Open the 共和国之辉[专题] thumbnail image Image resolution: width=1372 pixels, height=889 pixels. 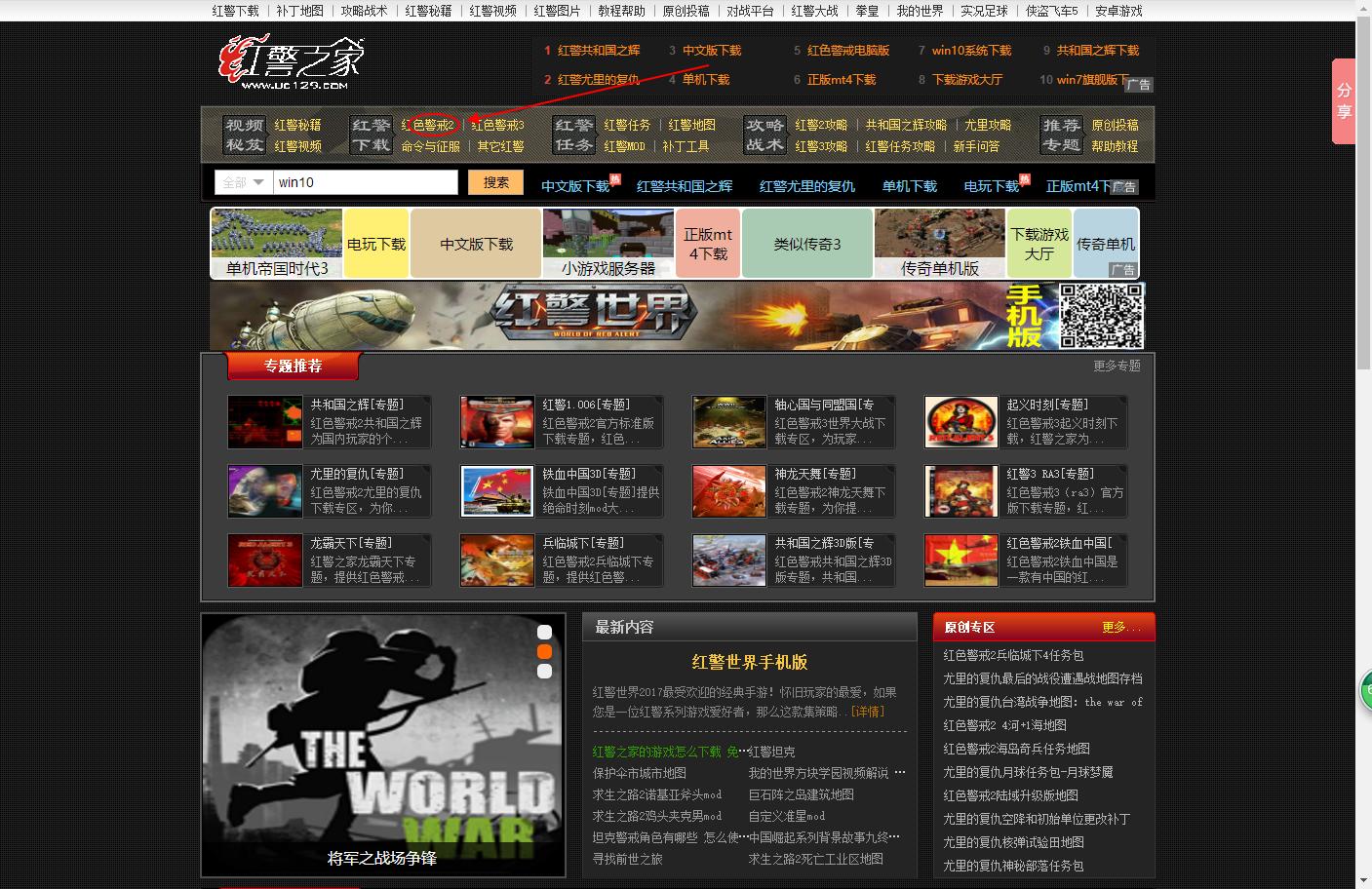point(265,422)
